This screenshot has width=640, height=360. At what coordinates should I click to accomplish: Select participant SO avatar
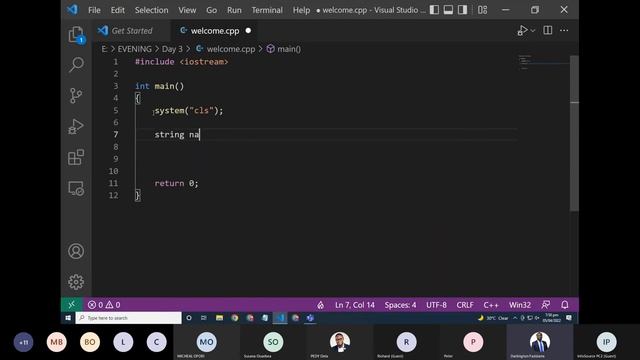click(273, 342)
